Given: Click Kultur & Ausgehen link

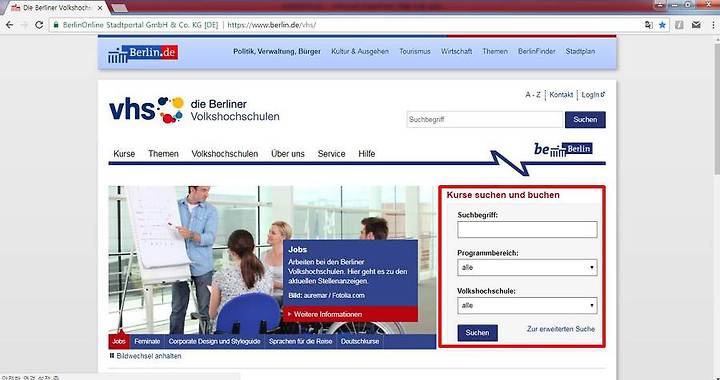Looking at the screenshot, I should pos(360,51).
